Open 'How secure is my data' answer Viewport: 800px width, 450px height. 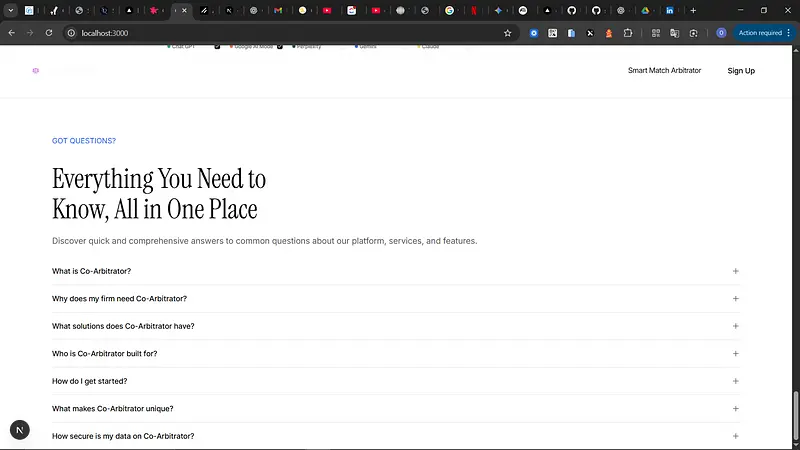[735, 436]
